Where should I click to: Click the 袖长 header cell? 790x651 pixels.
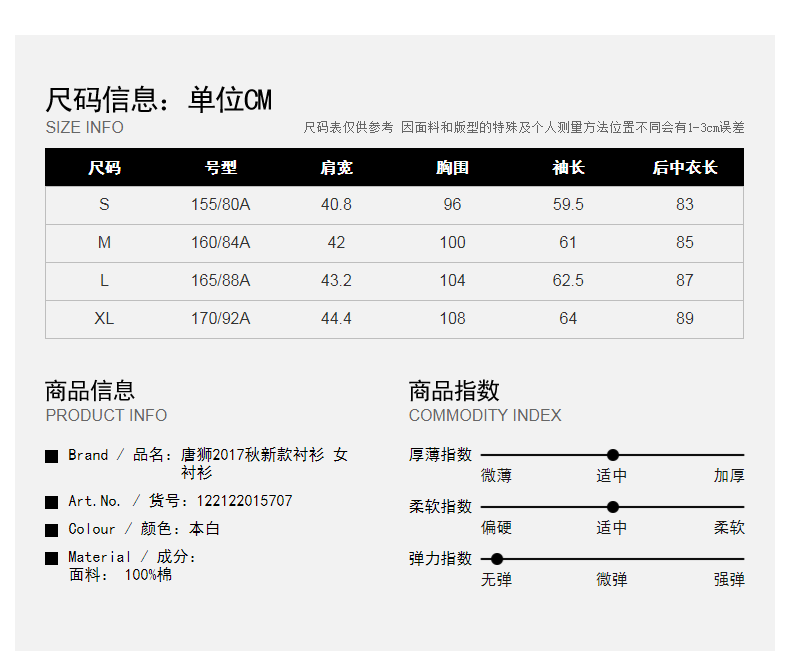(568, 168)
